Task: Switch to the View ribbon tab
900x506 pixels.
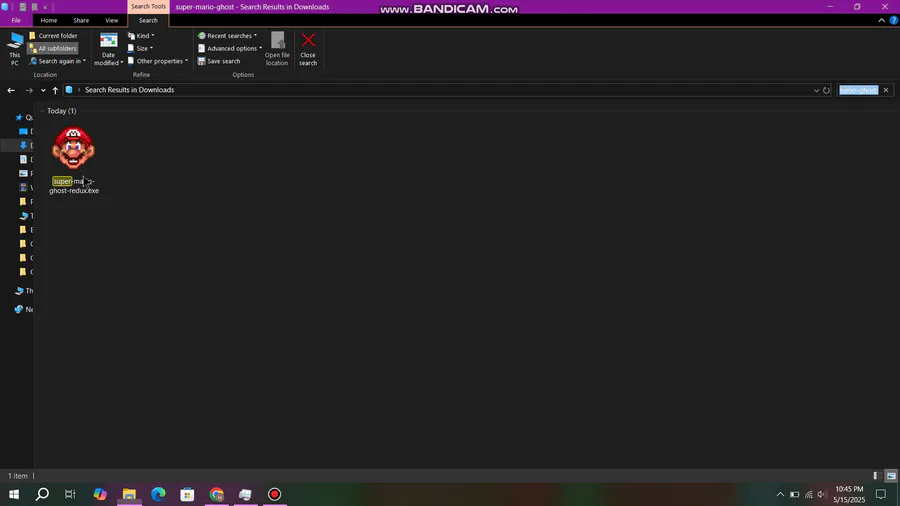Action: [x=111, y=20]
